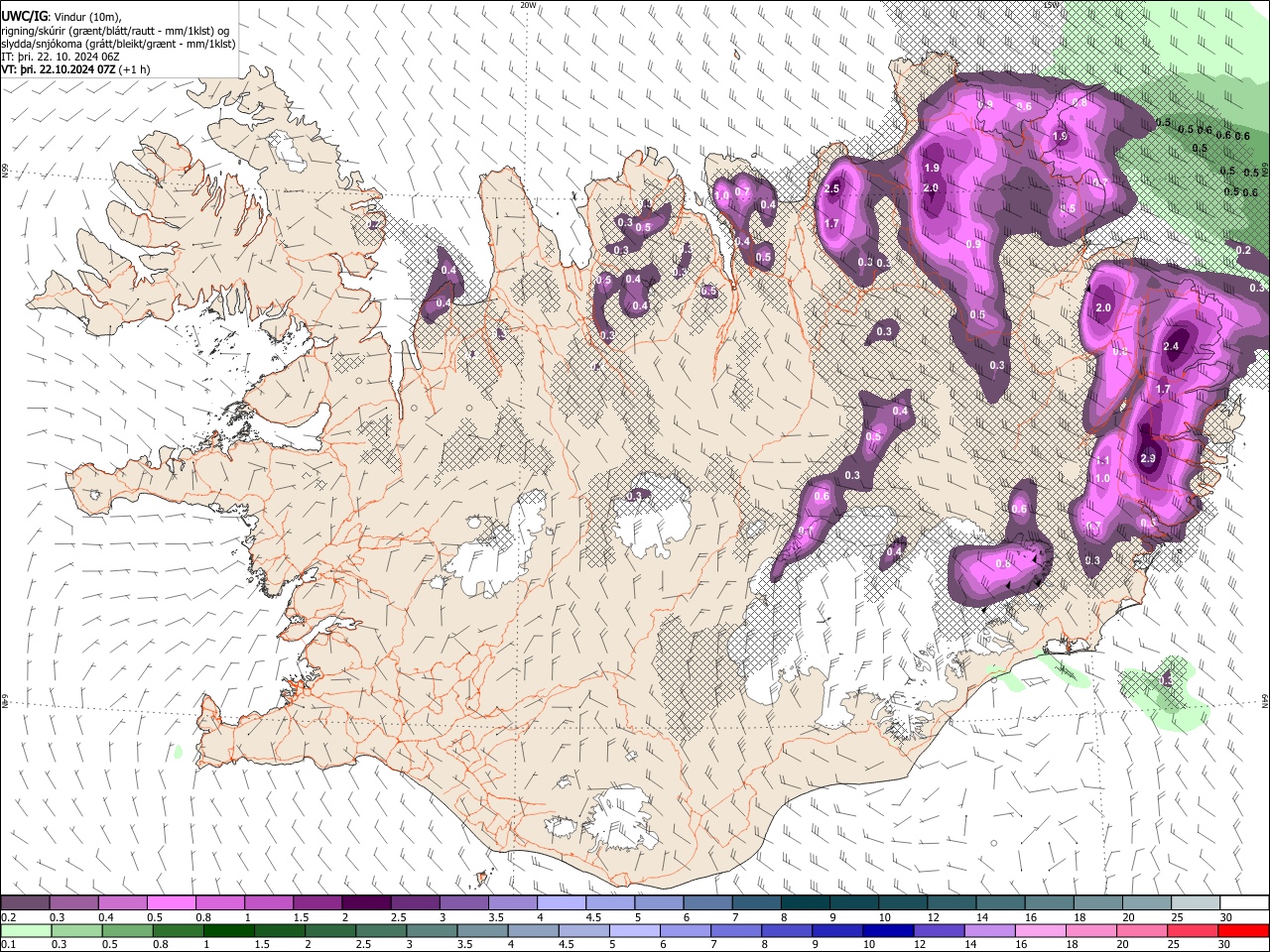Click the pale blue 4 snow legend swatch
Screen dimensions: 1270x952
point(561,903)
